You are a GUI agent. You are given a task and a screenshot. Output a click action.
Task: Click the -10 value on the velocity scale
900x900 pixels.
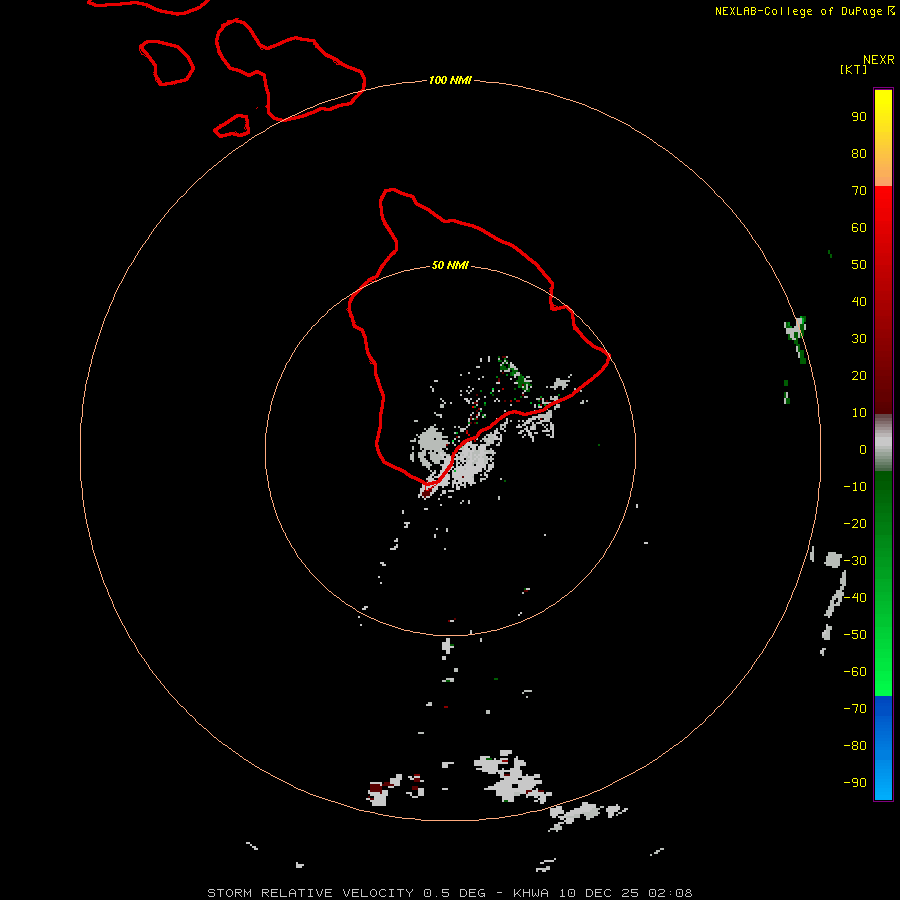[855, 487]
